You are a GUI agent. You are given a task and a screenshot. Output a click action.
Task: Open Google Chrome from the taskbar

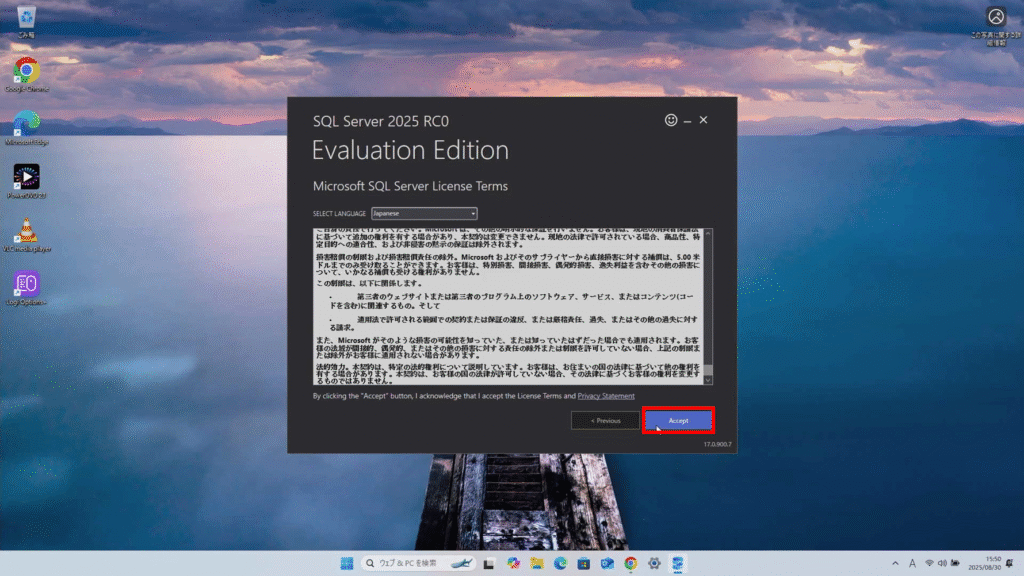click(x=631, y=563)
